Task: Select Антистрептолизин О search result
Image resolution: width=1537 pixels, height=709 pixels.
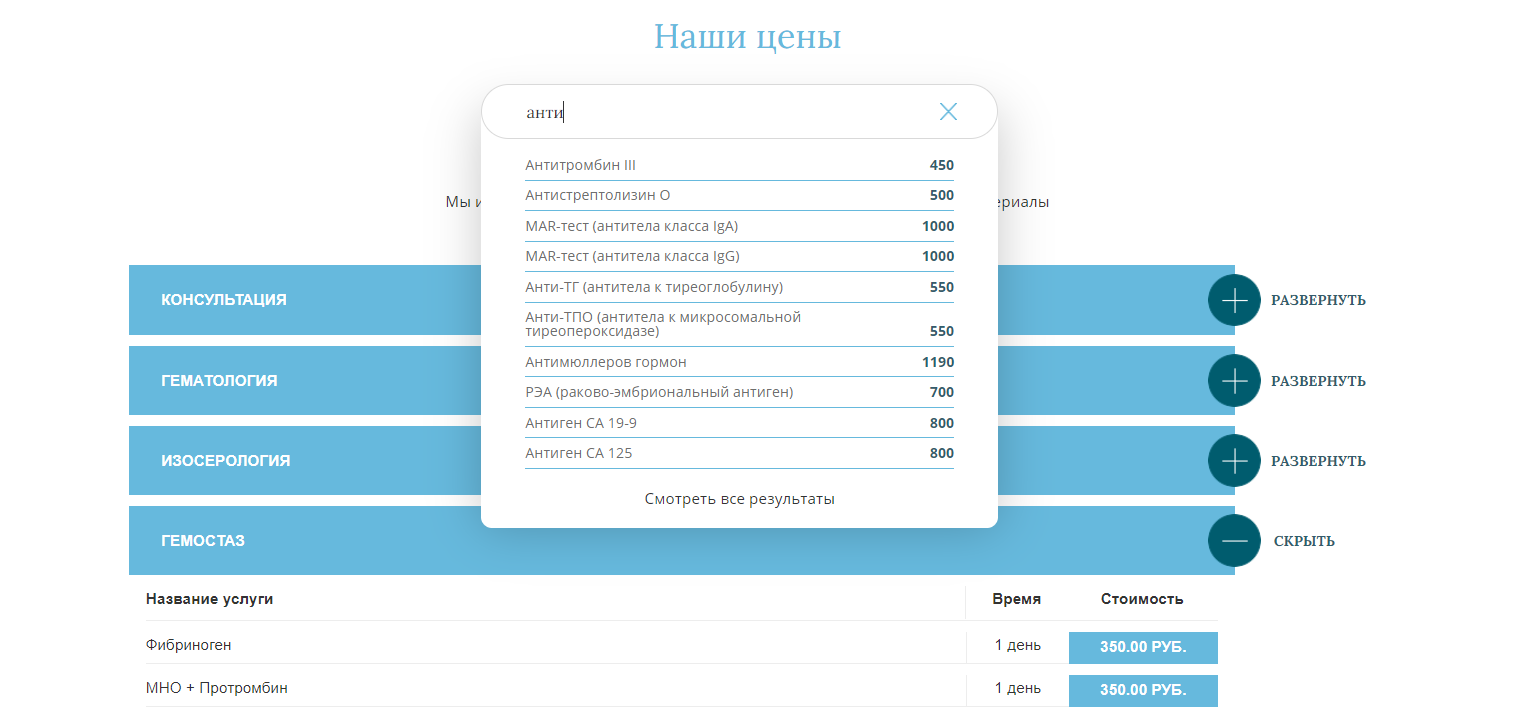Action: [x=598, y=195]
